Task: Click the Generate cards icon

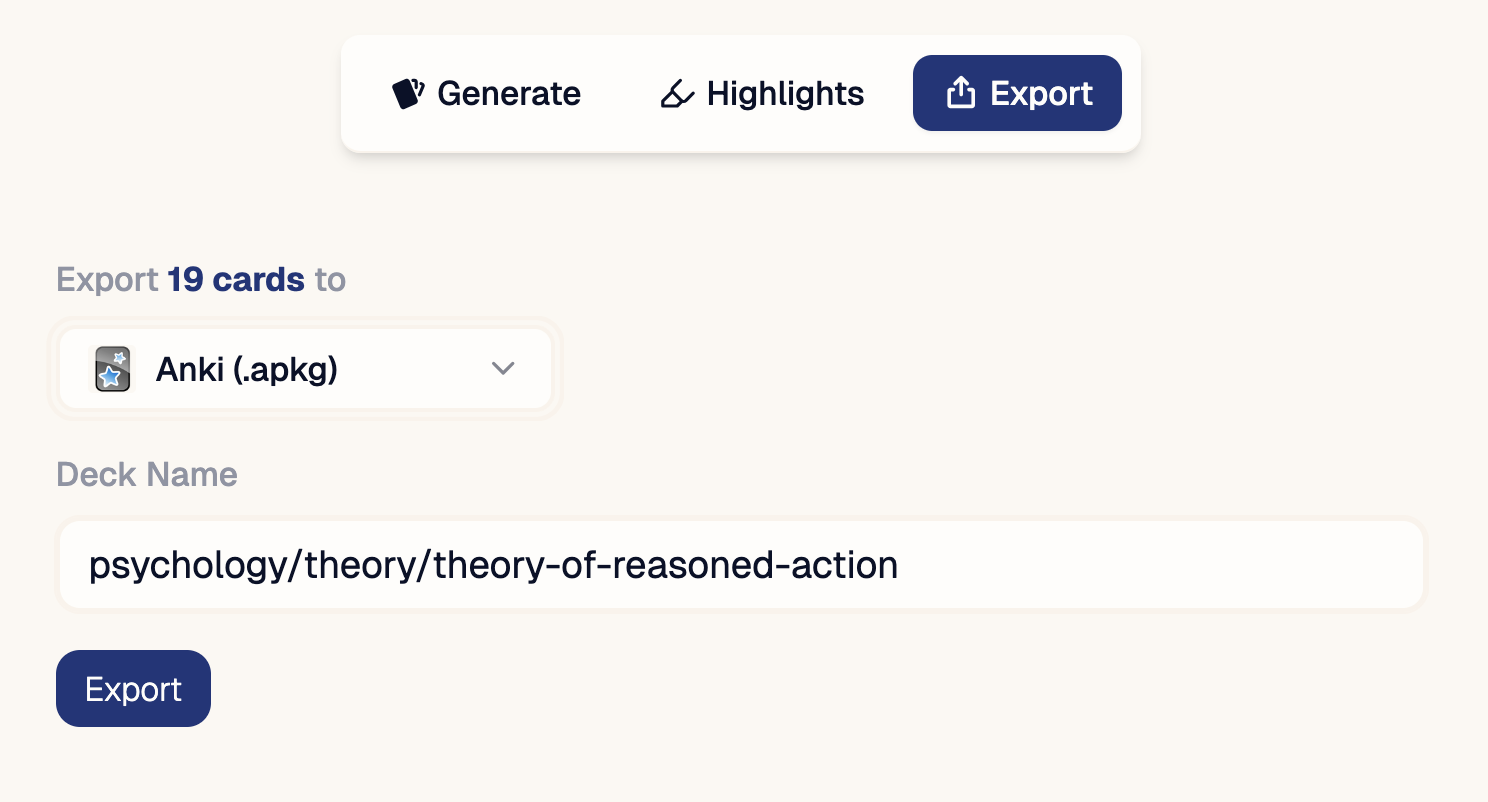Action: point(408,94)
